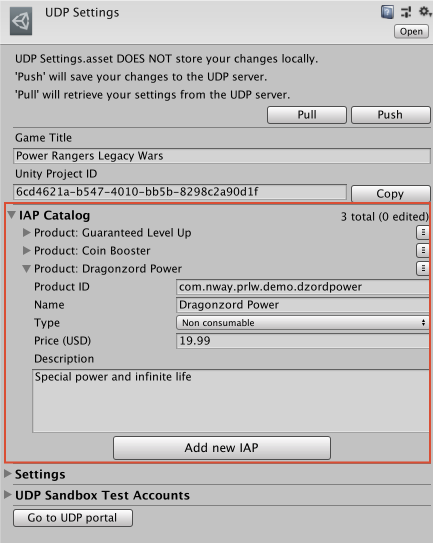The height and width of the screenshot is (543, 433).
Task: Collapse the IAP Catalog section
Action: click(11, 215)
